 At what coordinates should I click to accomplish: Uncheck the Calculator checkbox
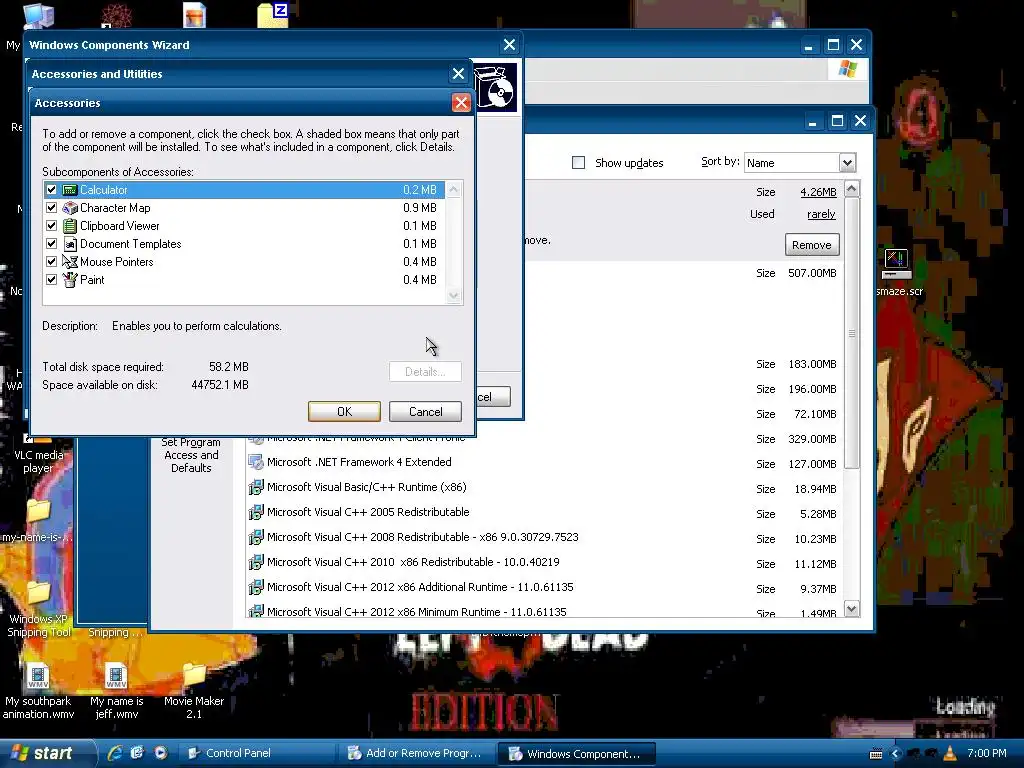coord(52,190)
